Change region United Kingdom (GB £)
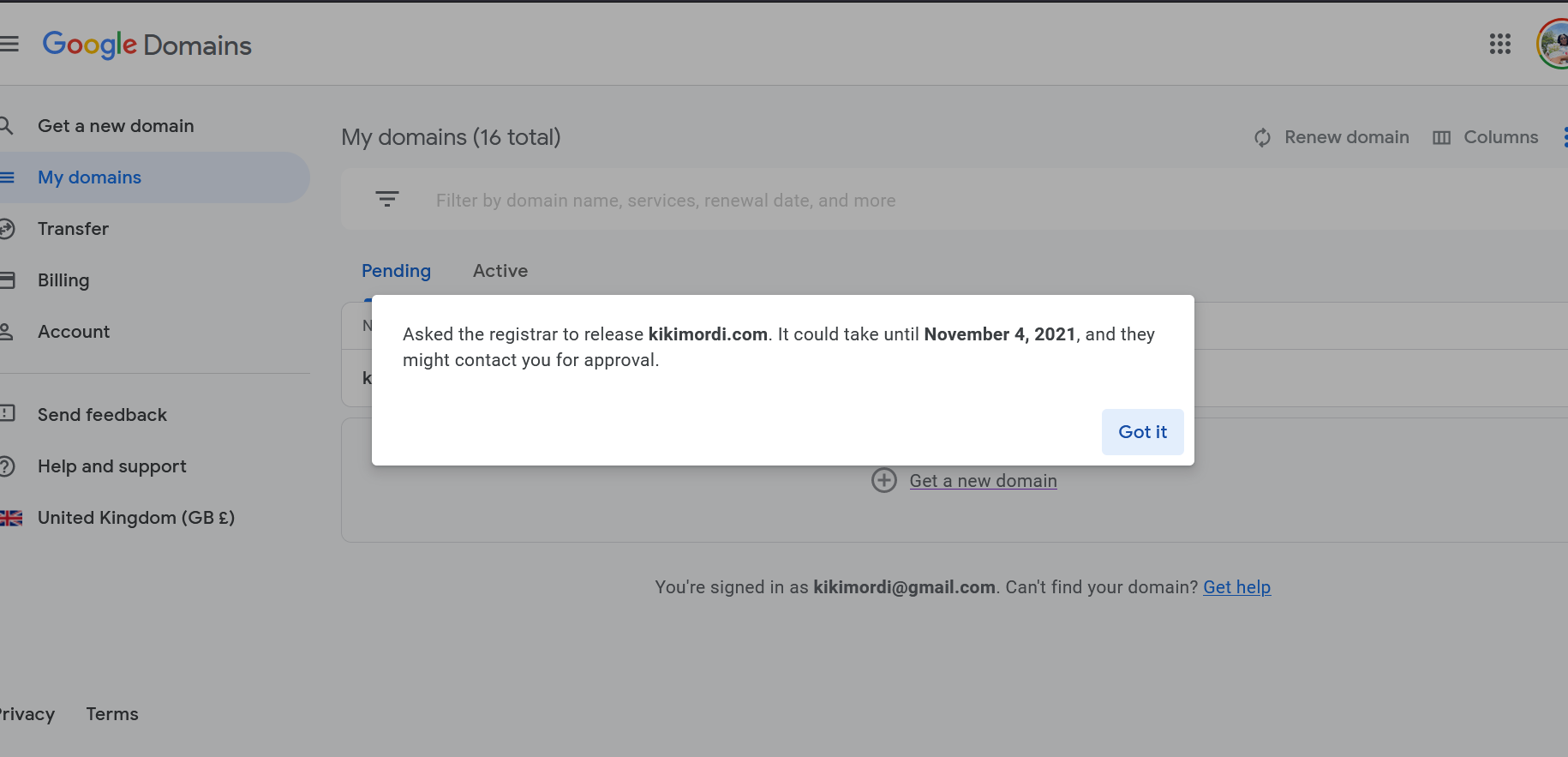 click(x=135, y=518)
